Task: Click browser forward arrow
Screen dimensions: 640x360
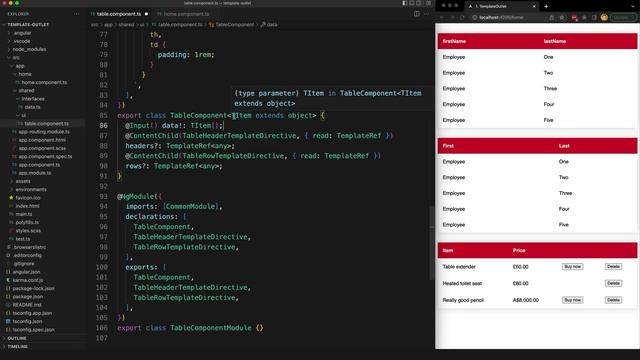Action: tap(452, 18)
